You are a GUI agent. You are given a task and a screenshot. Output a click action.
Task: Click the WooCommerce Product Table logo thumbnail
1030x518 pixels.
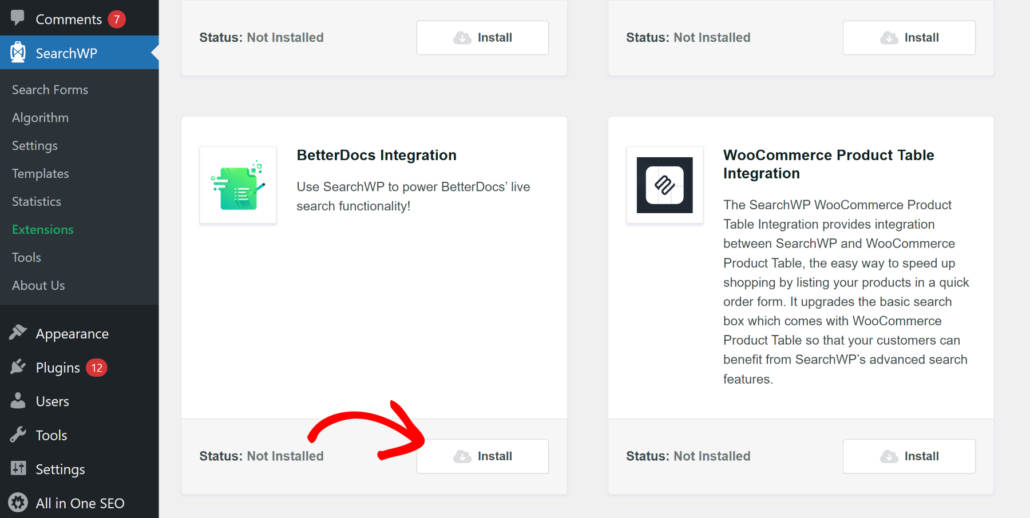click(665, 185)
